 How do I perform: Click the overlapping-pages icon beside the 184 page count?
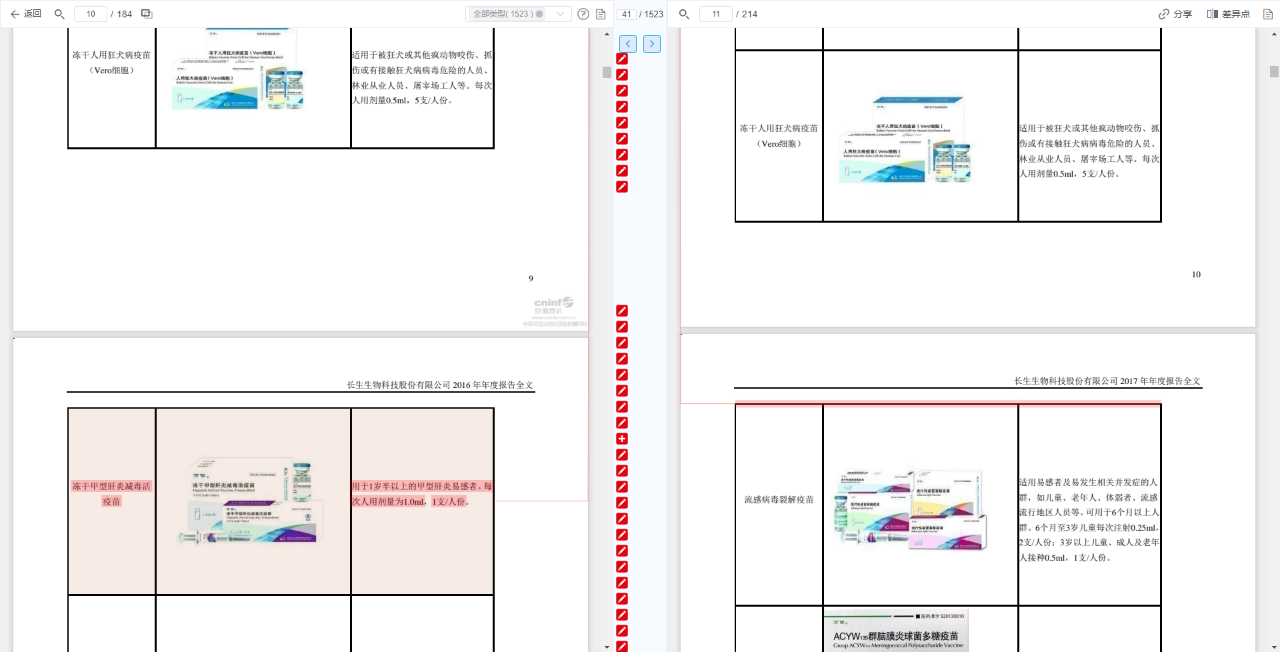[x=147, y=14]
